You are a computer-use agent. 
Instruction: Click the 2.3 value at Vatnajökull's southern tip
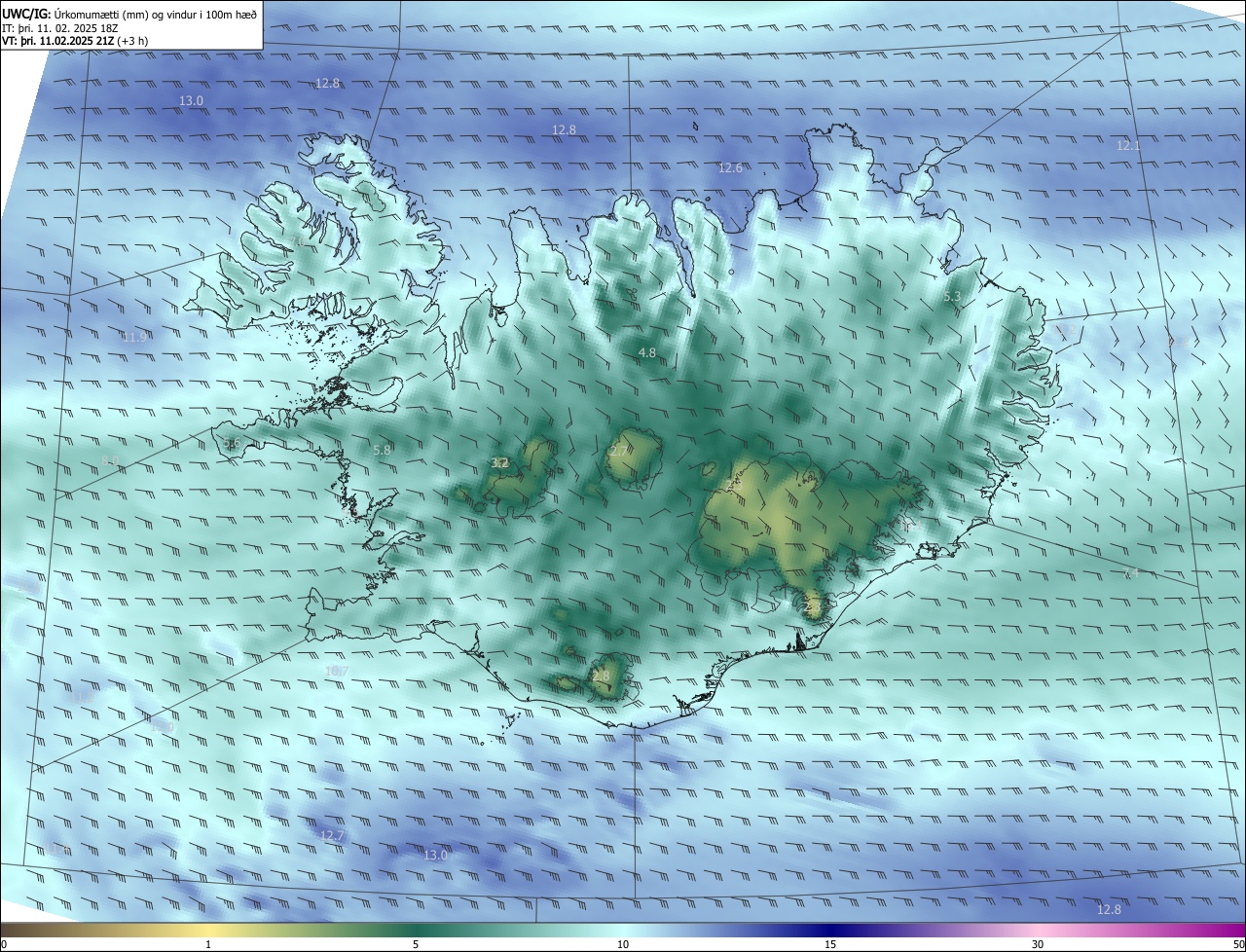pos(813,605)
